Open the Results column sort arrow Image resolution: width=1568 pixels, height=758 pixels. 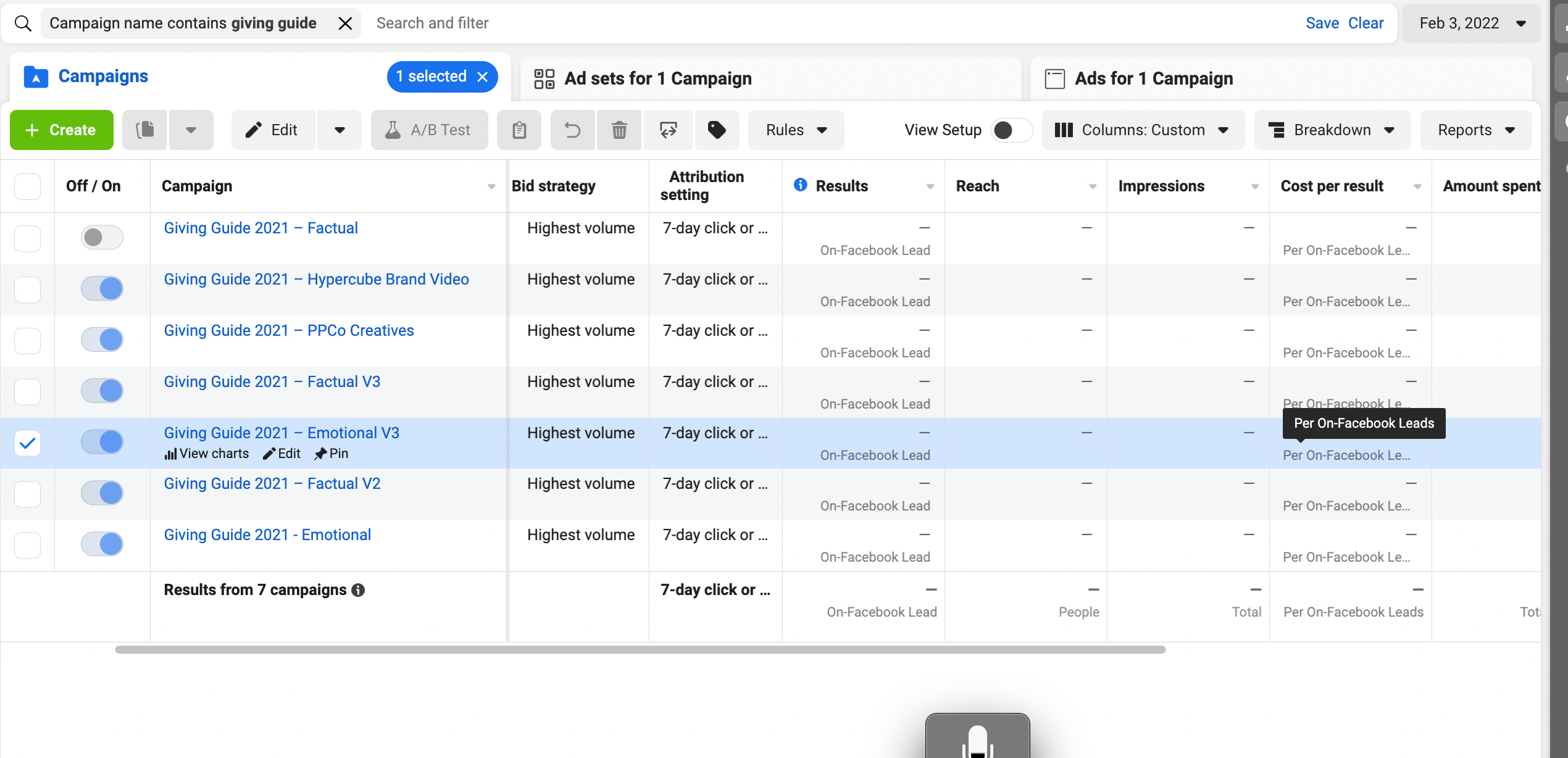930,186
